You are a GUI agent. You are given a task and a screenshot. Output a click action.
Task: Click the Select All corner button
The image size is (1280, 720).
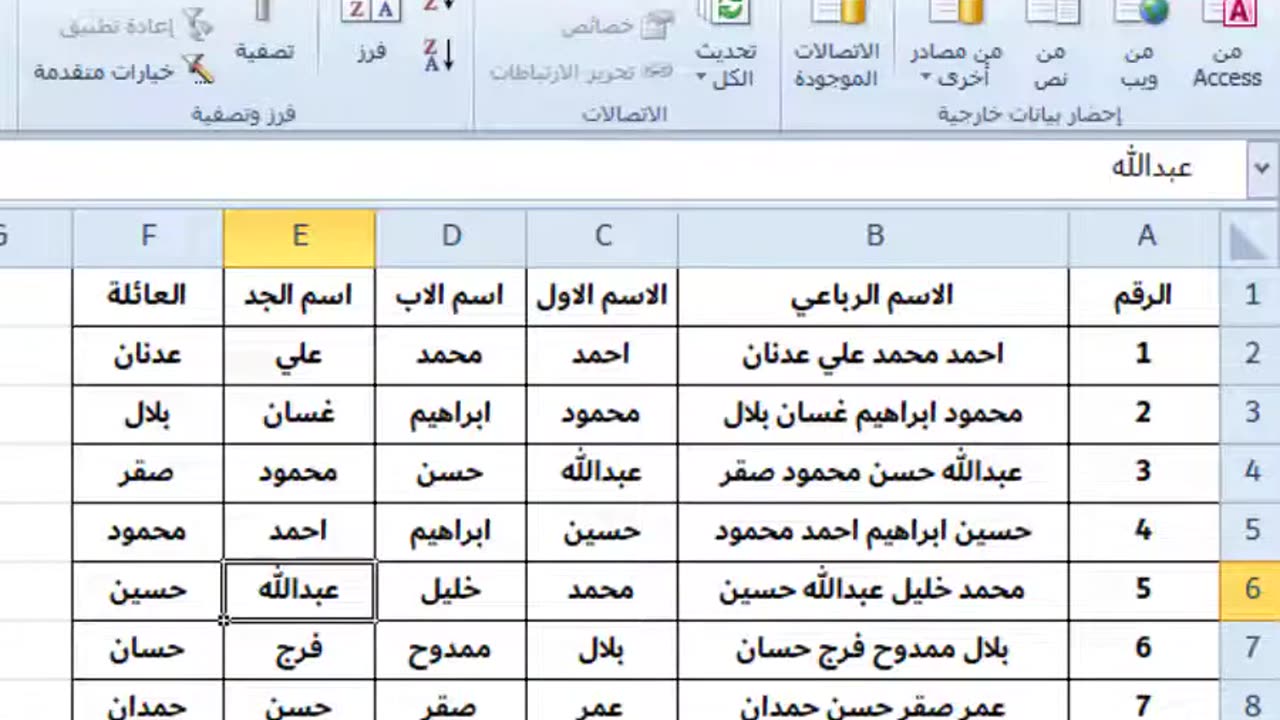(1249, 238)
